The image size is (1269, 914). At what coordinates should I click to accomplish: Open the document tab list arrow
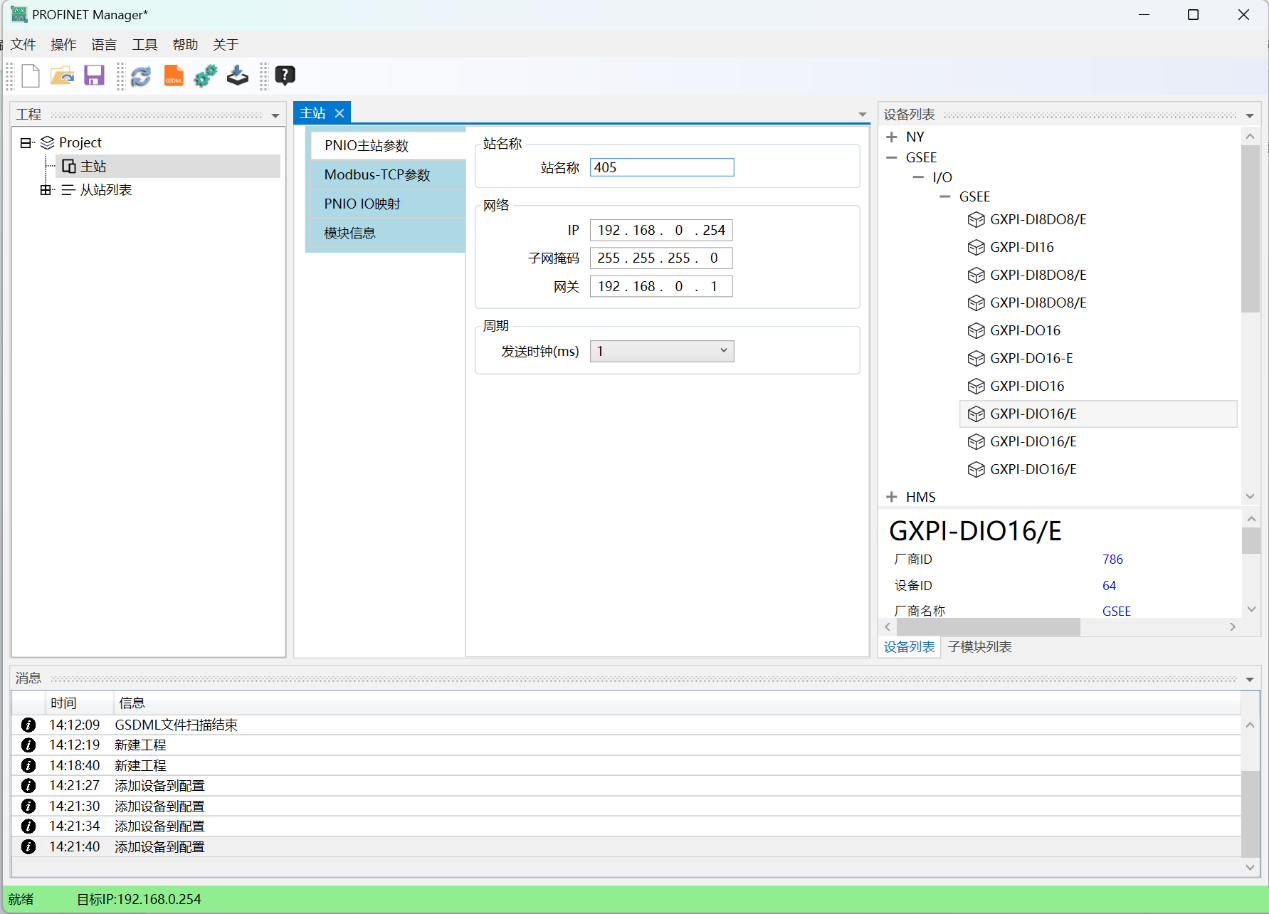pos(863,115)
